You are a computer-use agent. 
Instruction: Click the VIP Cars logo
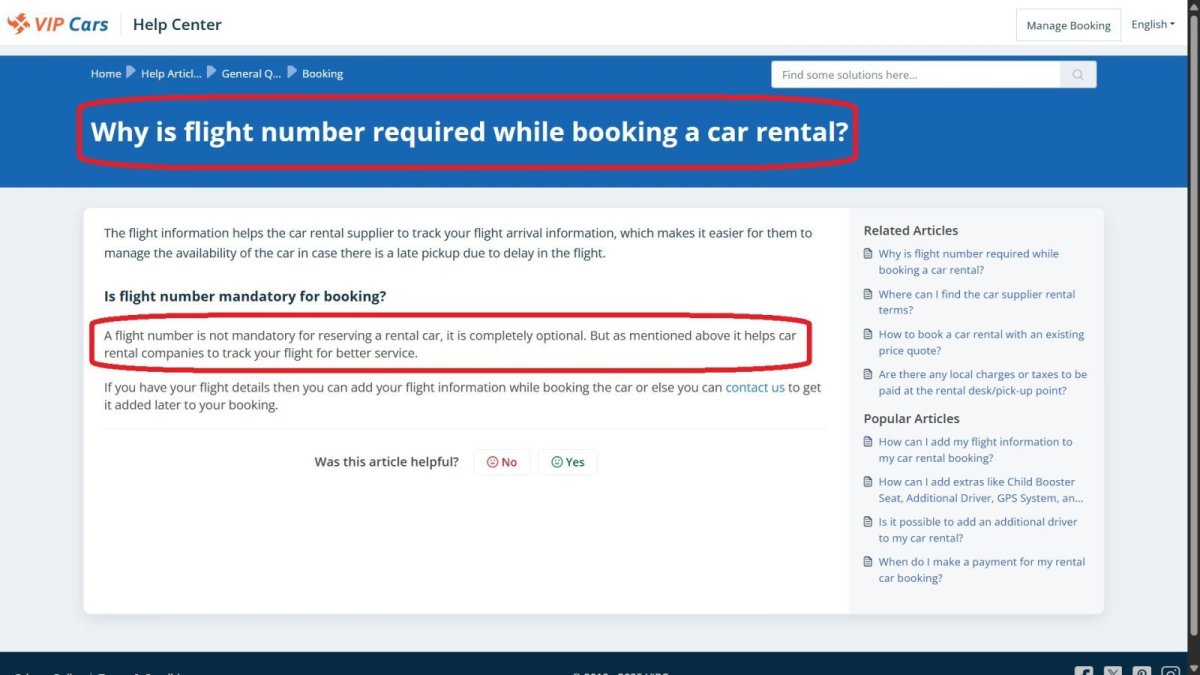point(58,24)
